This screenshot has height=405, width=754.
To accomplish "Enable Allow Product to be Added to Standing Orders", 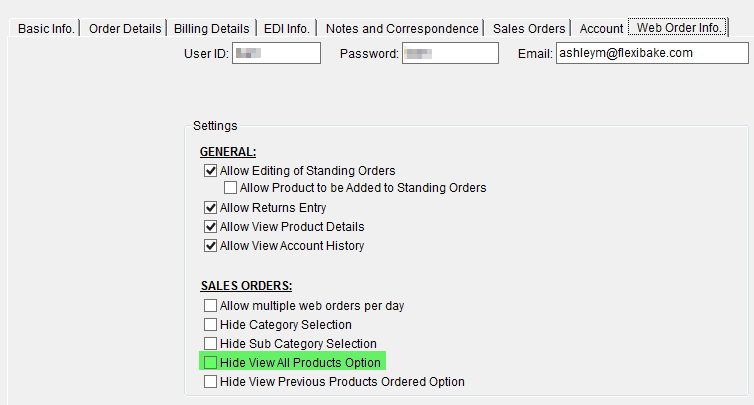I will click(230, 188).
